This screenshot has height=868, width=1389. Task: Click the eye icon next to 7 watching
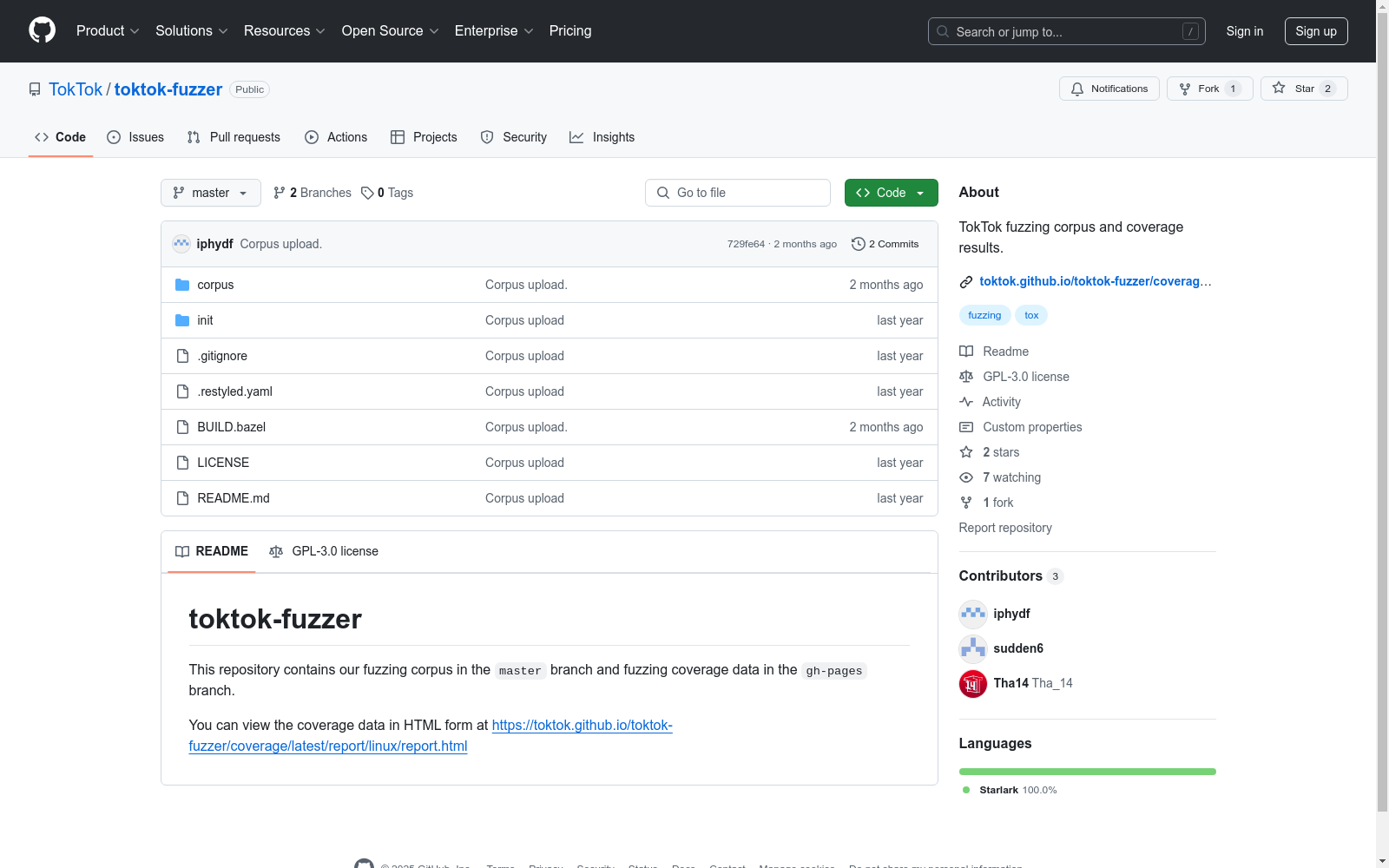tap(966, 477)
